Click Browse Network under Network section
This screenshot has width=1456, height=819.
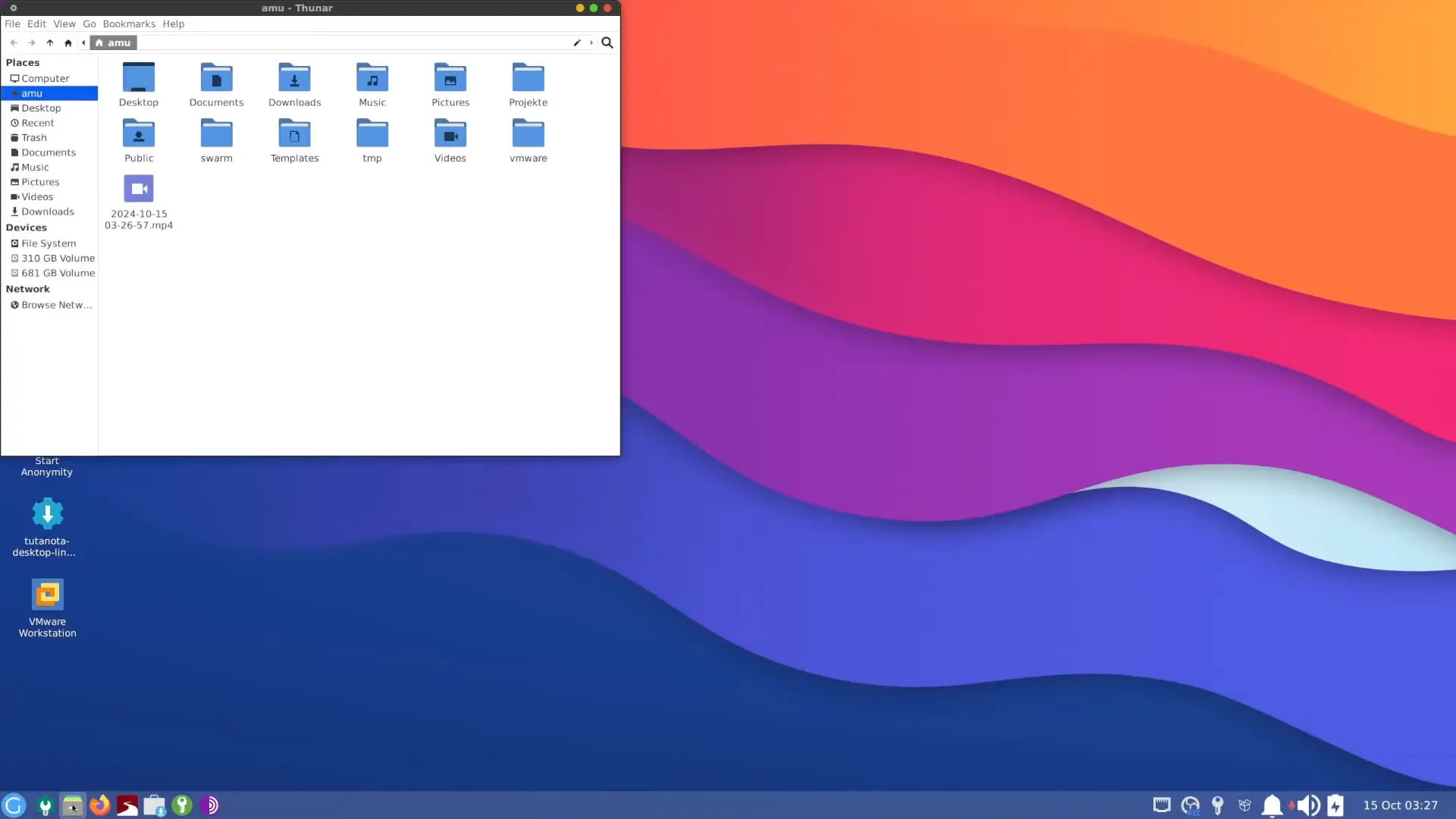(52, 304)
